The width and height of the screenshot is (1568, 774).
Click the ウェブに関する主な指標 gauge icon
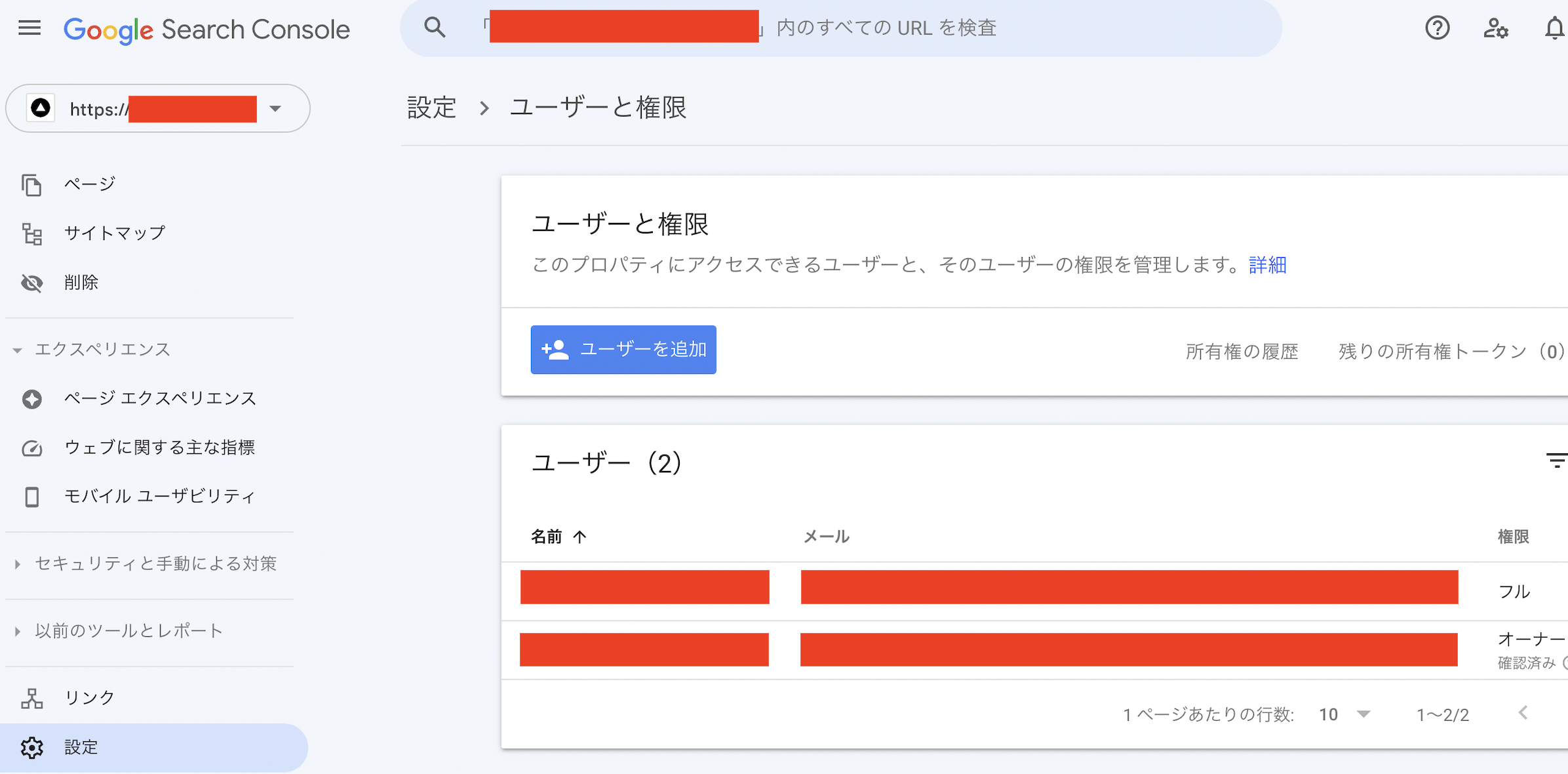pos(31,448)
